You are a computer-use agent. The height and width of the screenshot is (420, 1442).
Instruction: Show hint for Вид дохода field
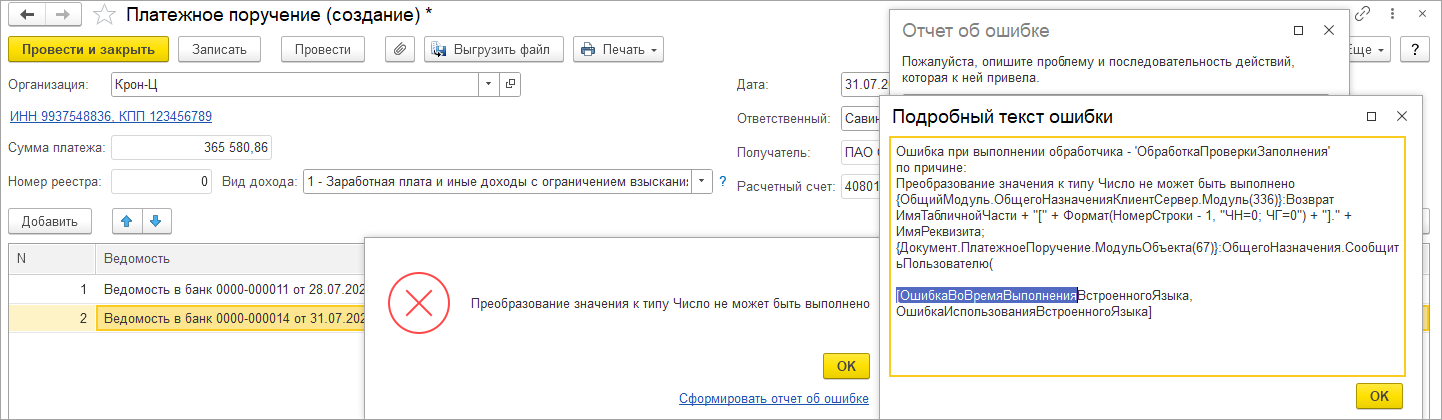click(x=723, y=181)
